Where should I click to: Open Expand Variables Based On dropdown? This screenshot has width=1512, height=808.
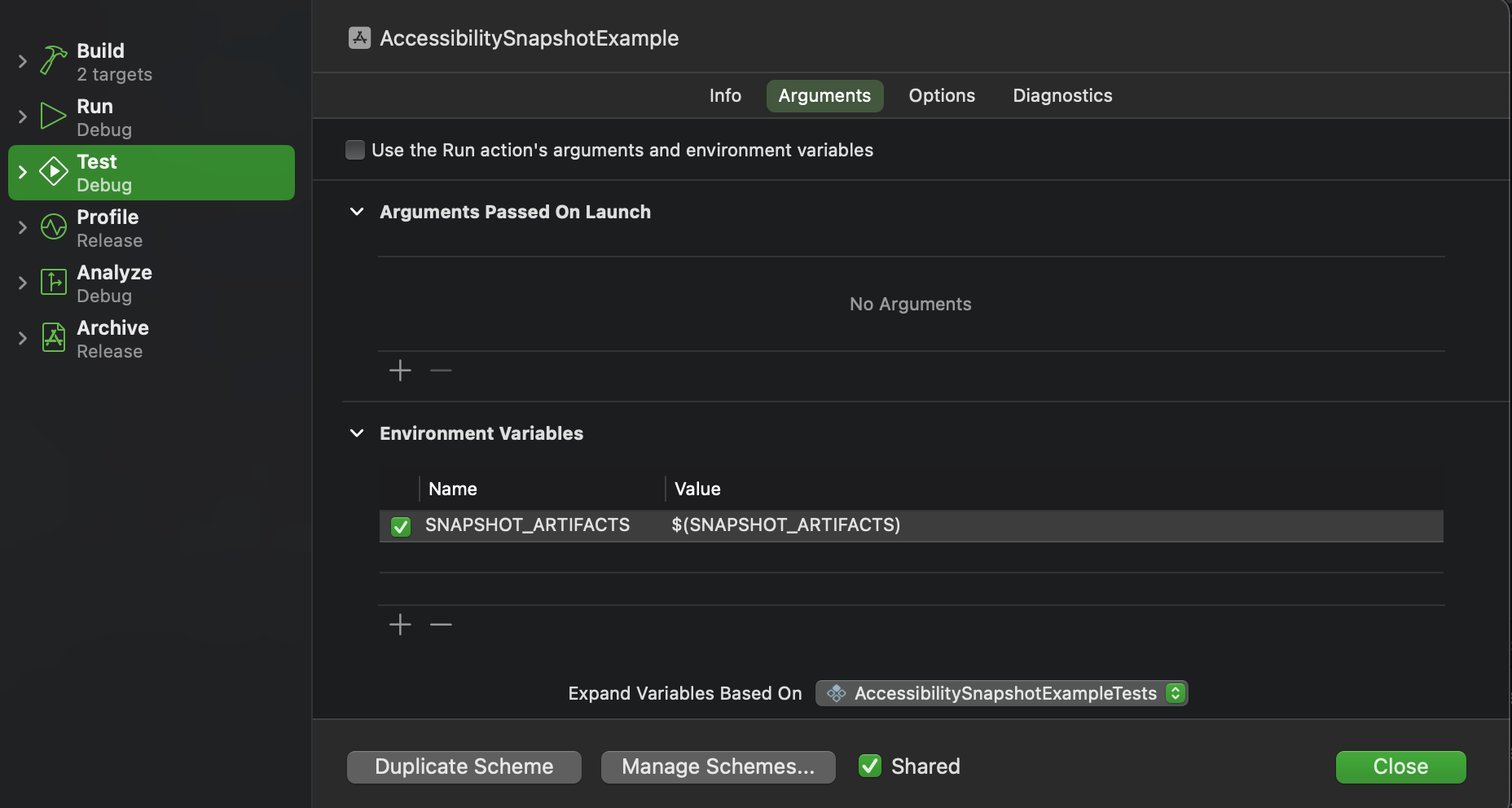1002,693
